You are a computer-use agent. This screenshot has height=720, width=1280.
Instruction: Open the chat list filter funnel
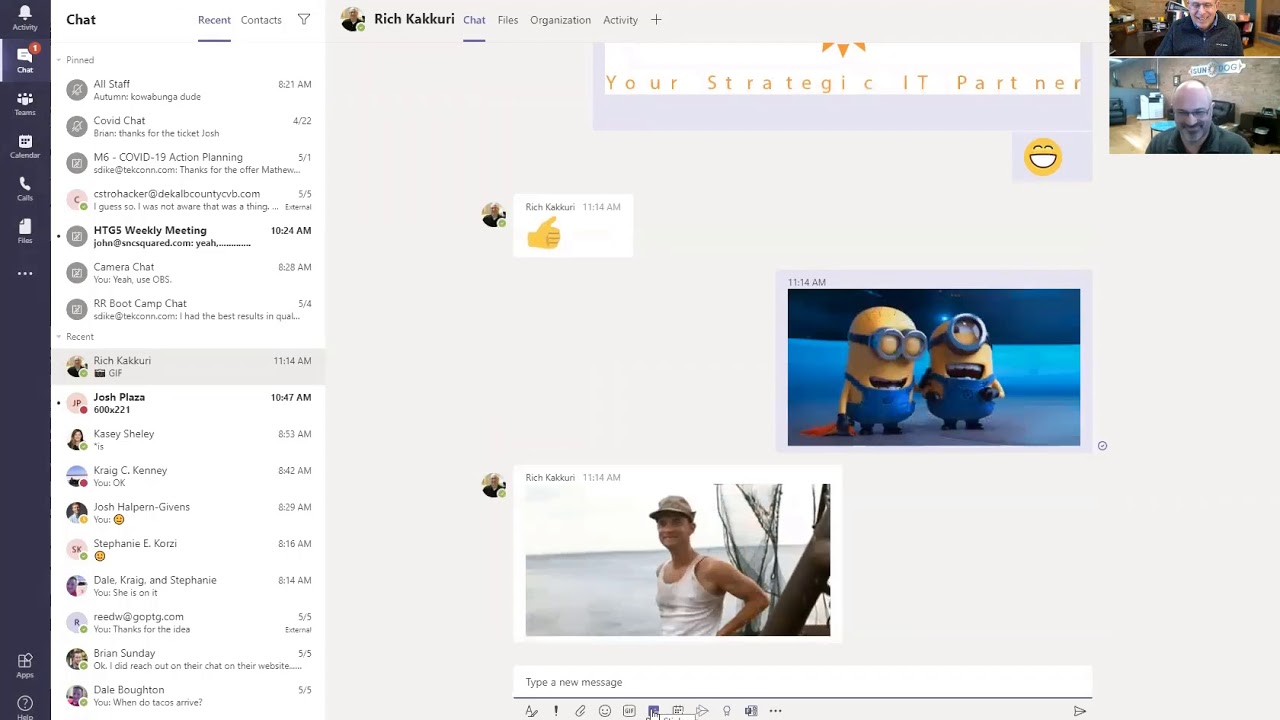[304, 19]
